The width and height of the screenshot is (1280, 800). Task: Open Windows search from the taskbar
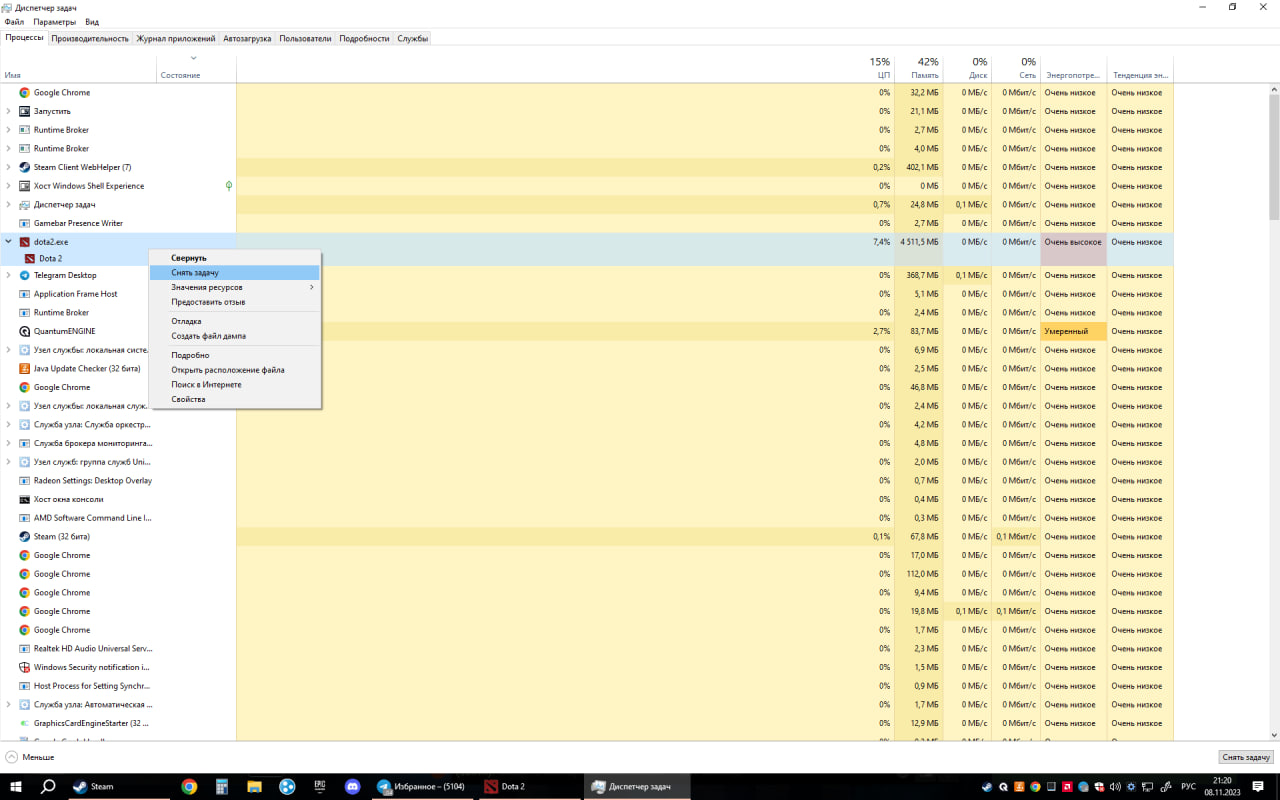tap(47, 787)
